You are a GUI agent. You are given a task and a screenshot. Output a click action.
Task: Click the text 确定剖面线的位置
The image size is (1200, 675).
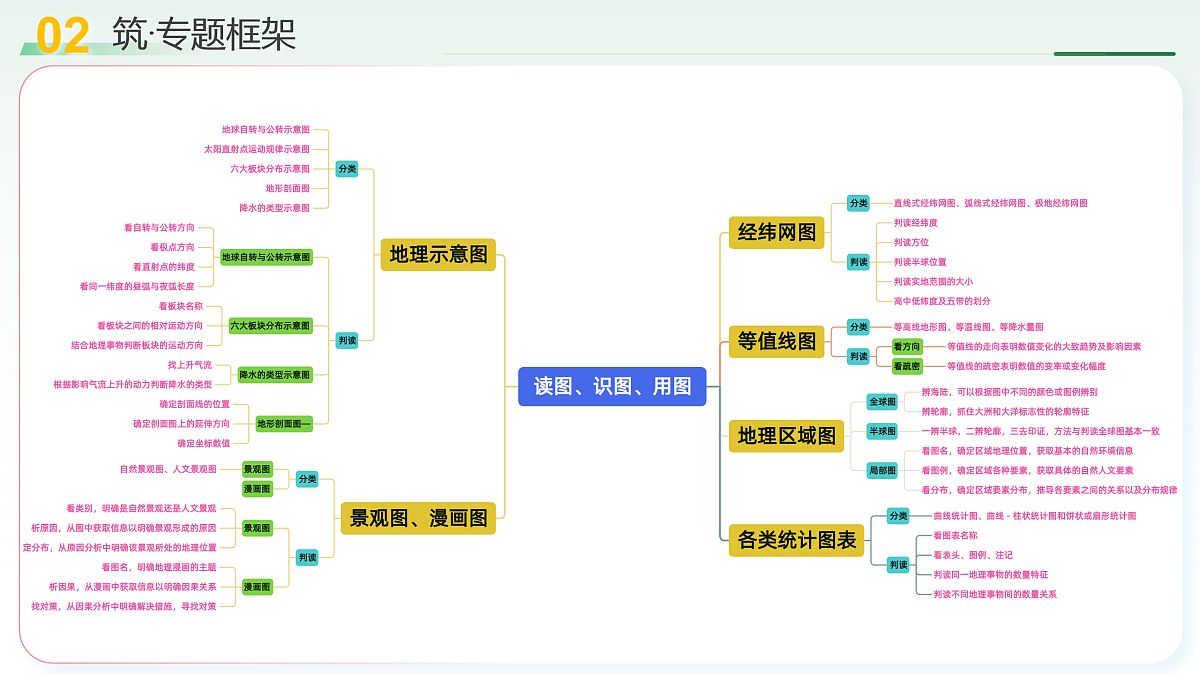(195, 404)
